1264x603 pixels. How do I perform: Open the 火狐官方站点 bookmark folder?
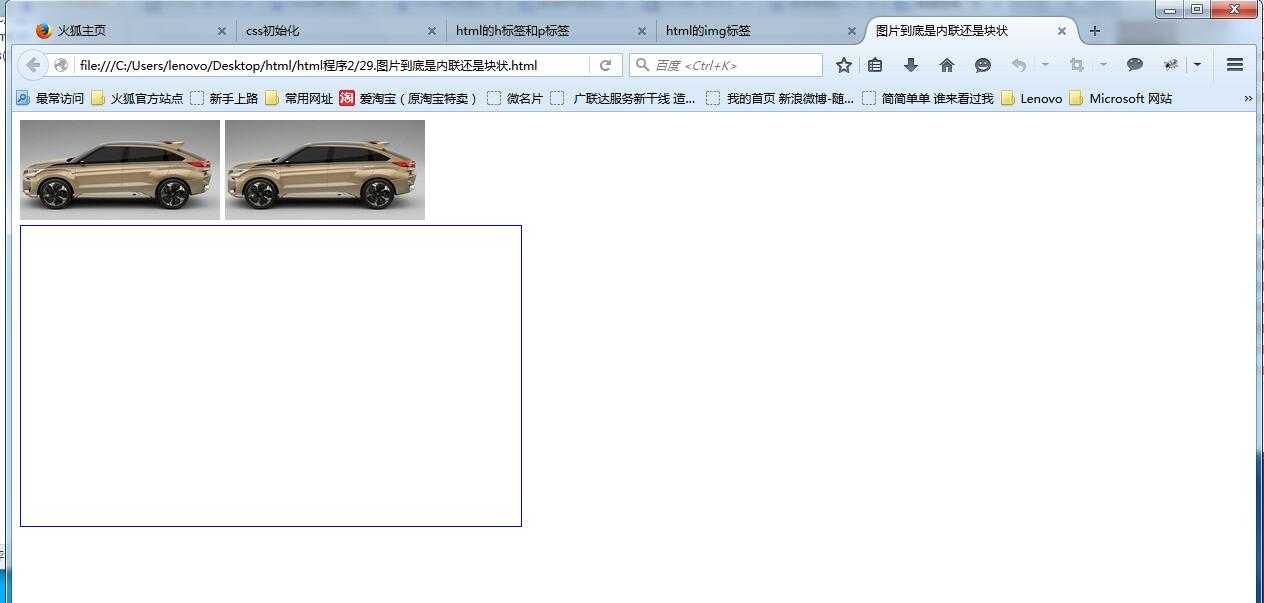click(138, 98)
